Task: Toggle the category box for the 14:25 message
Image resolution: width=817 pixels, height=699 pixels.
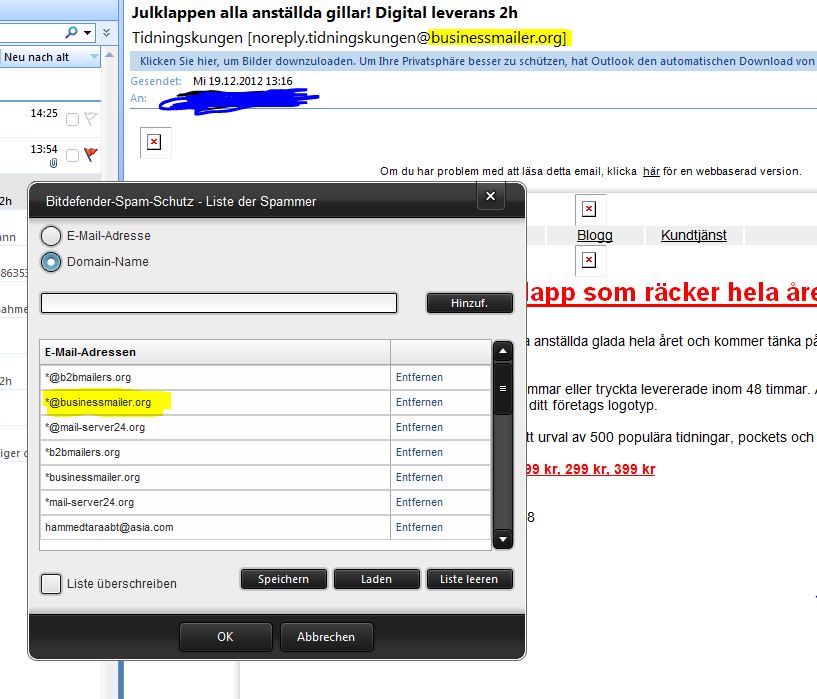Action: tap(72, 120)
